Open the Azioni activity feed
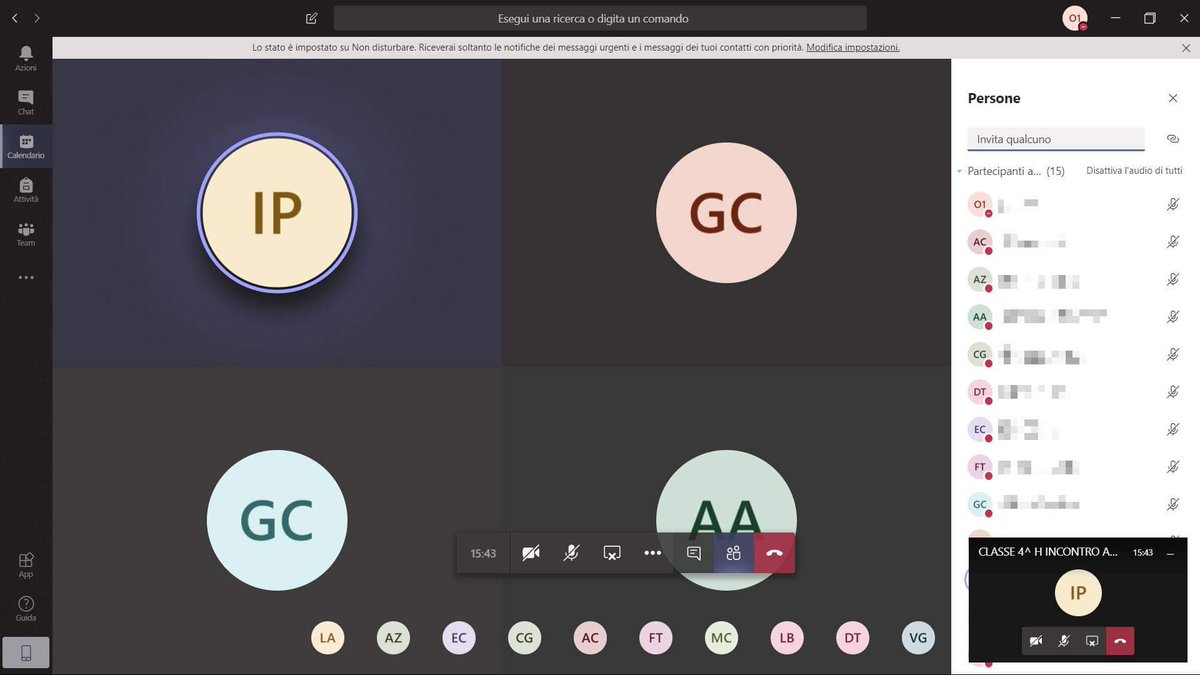Viewport: 1200px width, 675px height. coord(26,58)
